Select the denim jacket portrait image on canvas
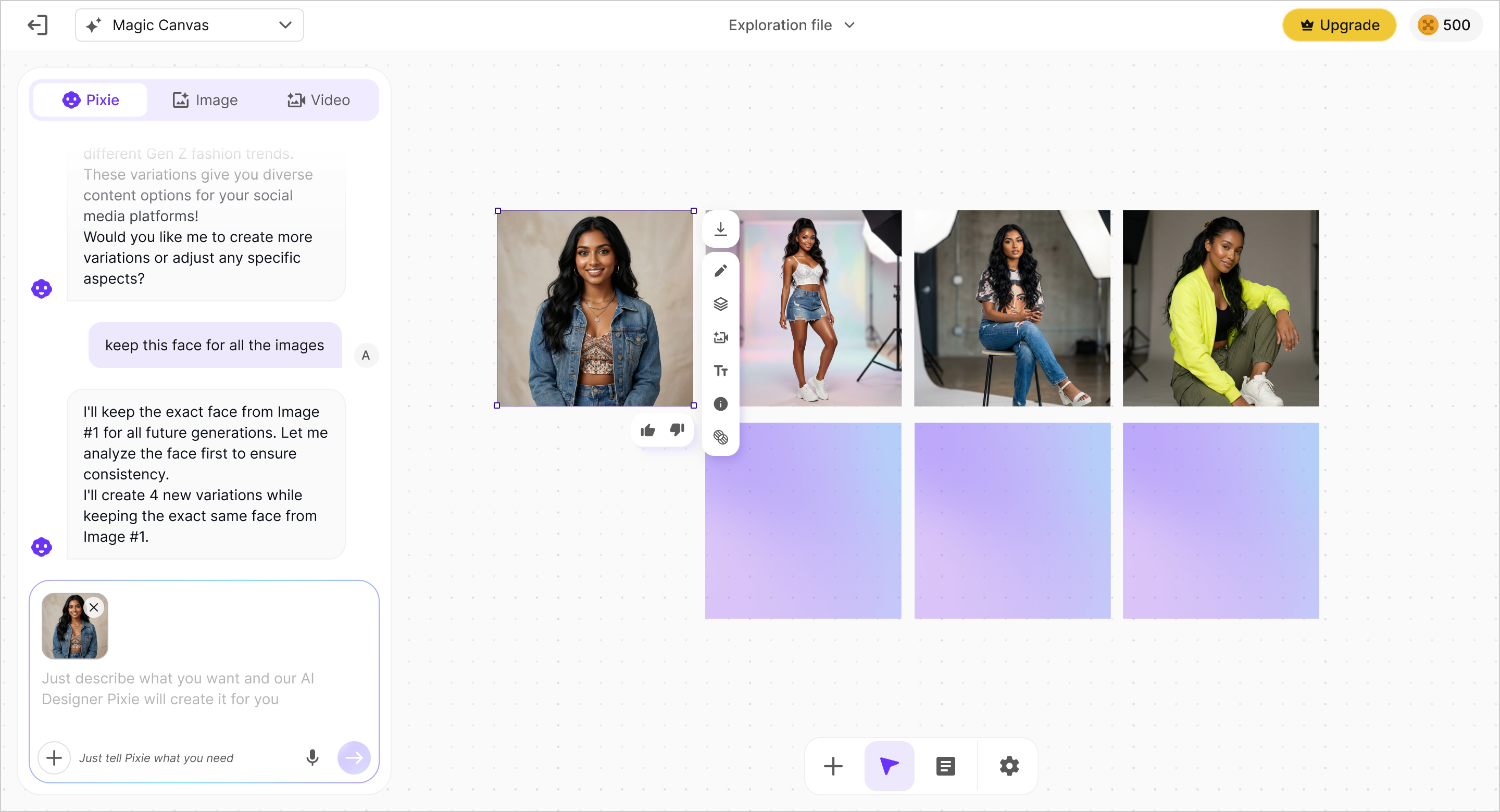 [x=595, y=309]
